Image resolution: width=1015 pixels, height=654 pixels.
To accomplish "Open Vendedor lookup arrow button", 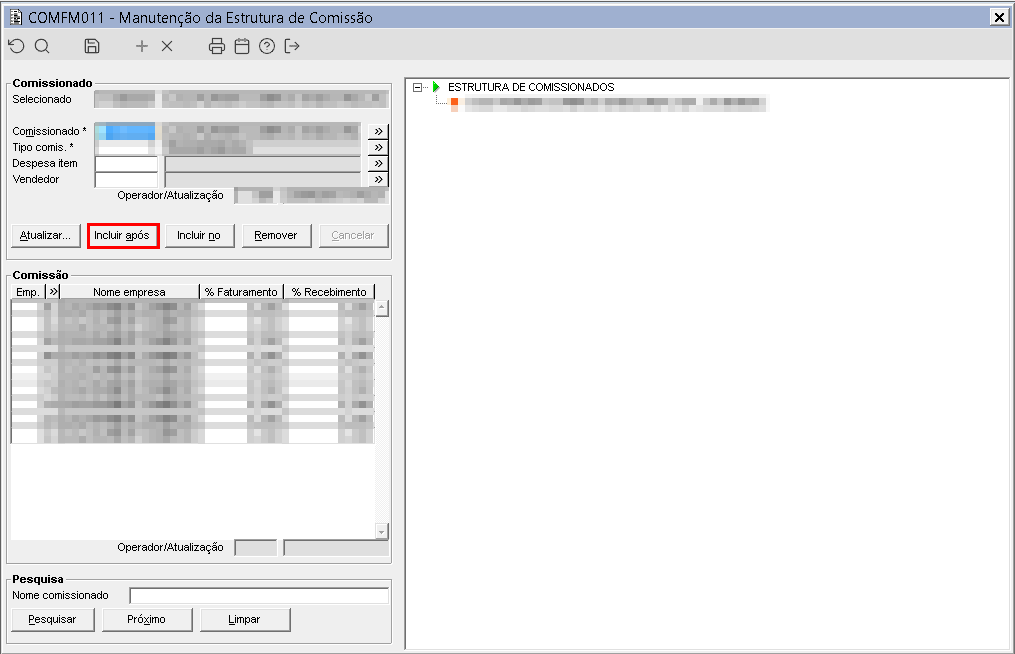I will 378,179.
